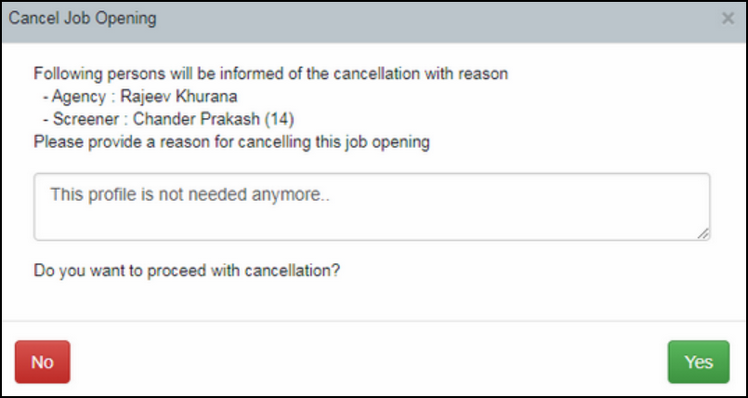This screenshot has width=748, height=398.
Task: Grab the text area resize handle
Action: click(x=703, y=233)
